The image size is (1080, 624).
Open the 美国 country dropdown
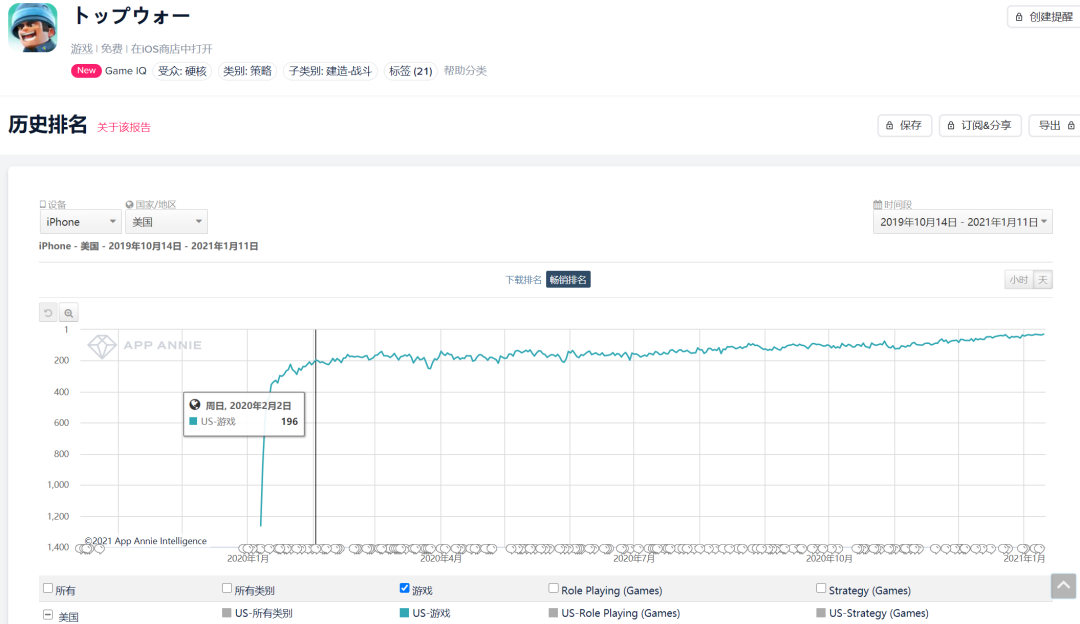166,222
